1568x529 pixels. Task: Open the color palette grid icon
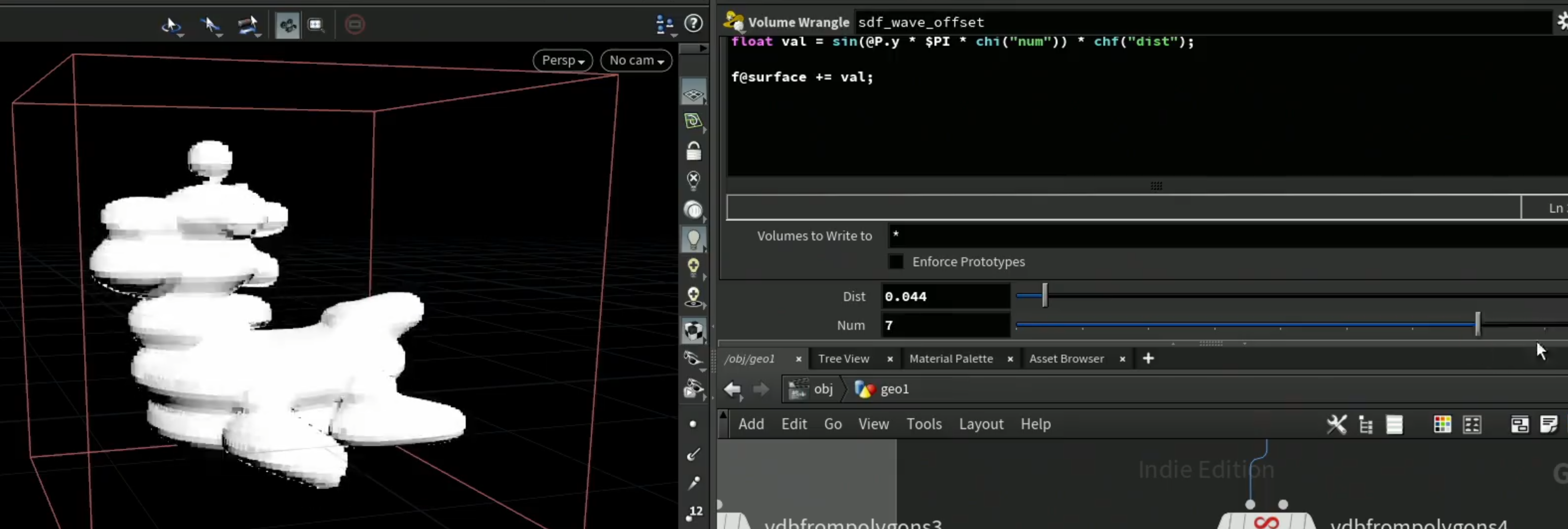point(1442,424)
